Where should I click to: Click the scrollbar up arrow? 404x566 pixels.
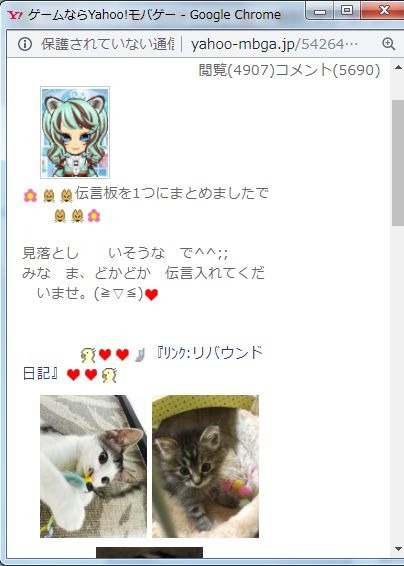point(398,68)
